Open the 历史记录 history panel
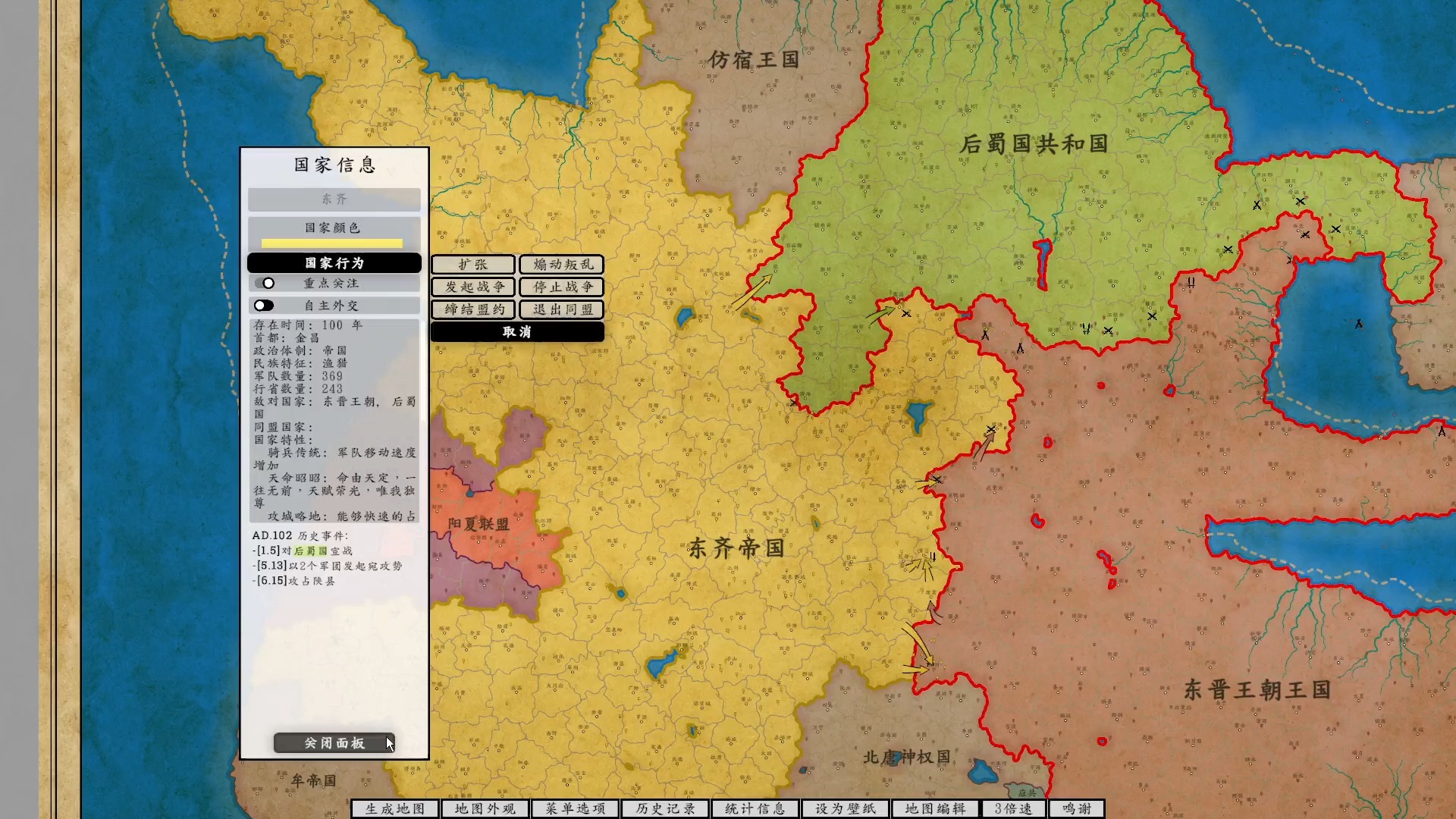 pos(664,809)
